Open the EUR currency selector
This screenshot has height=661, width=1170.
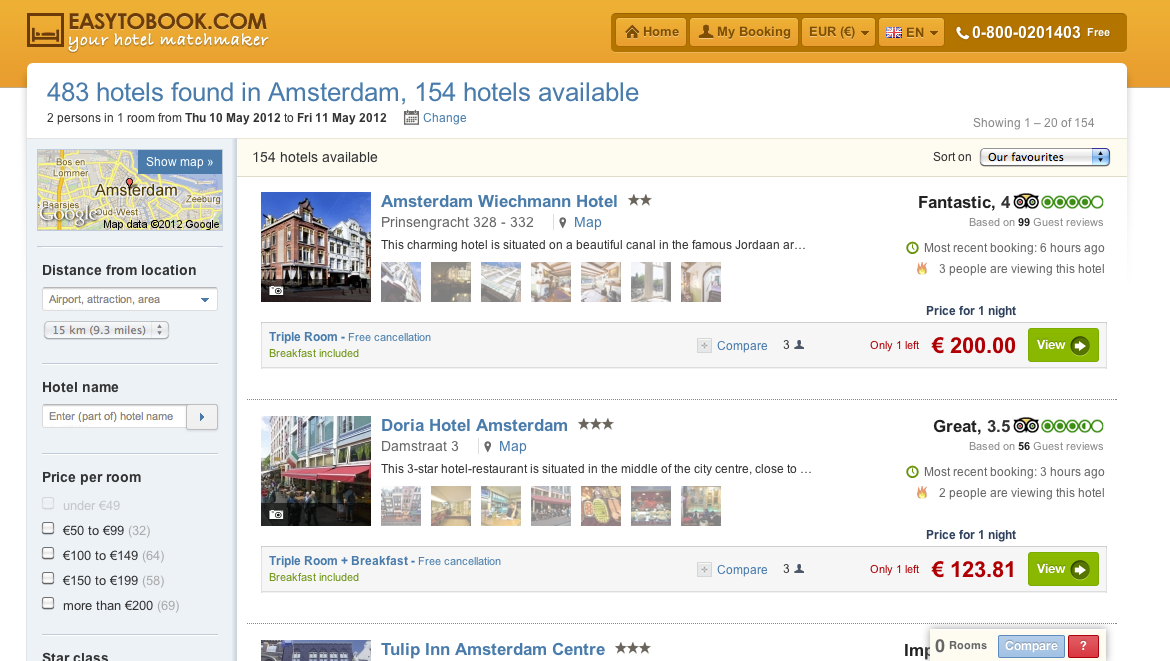pyautogui.click(x=838, y=32)
